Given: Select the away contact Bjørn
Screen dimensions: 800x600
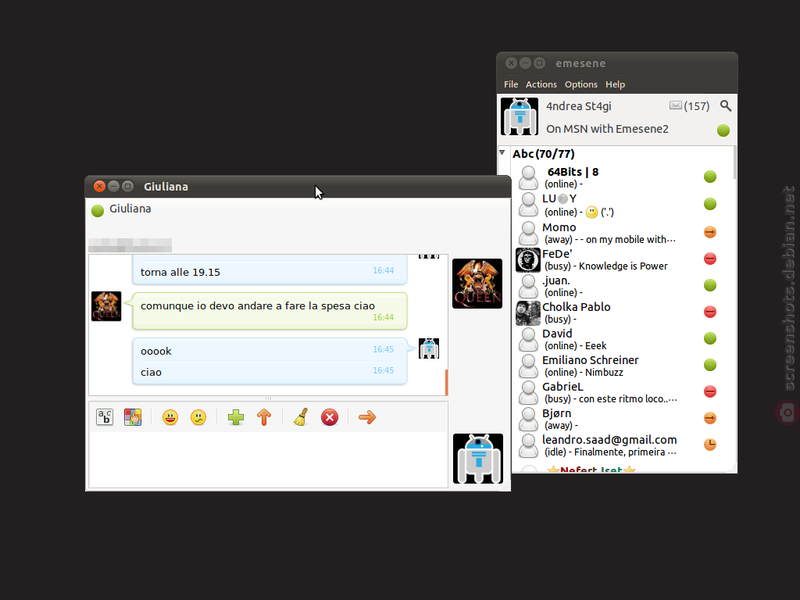Looking at the screenshot, I should coord(617,418).
